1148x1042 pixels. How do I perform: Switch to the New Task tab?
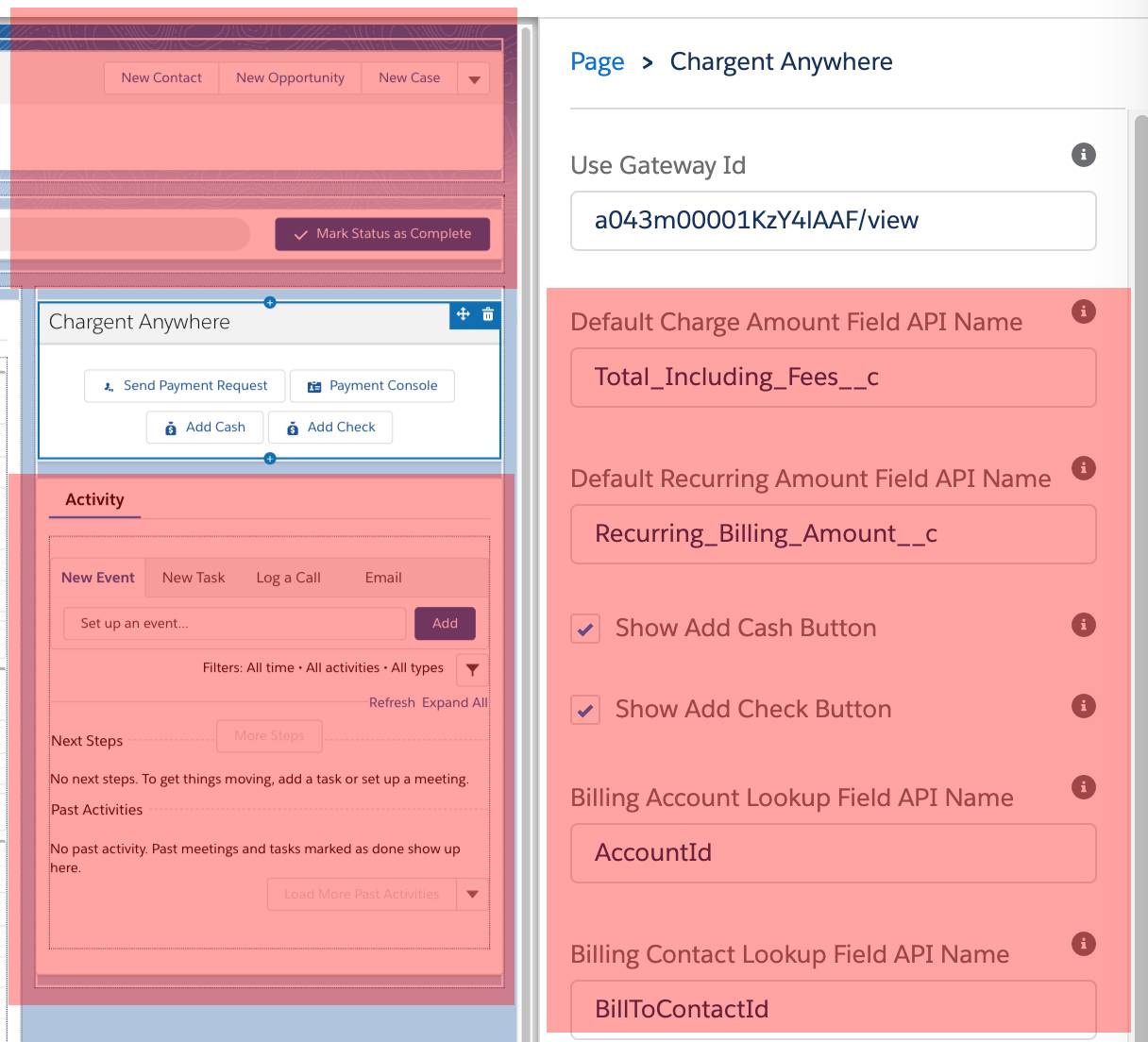193,577
